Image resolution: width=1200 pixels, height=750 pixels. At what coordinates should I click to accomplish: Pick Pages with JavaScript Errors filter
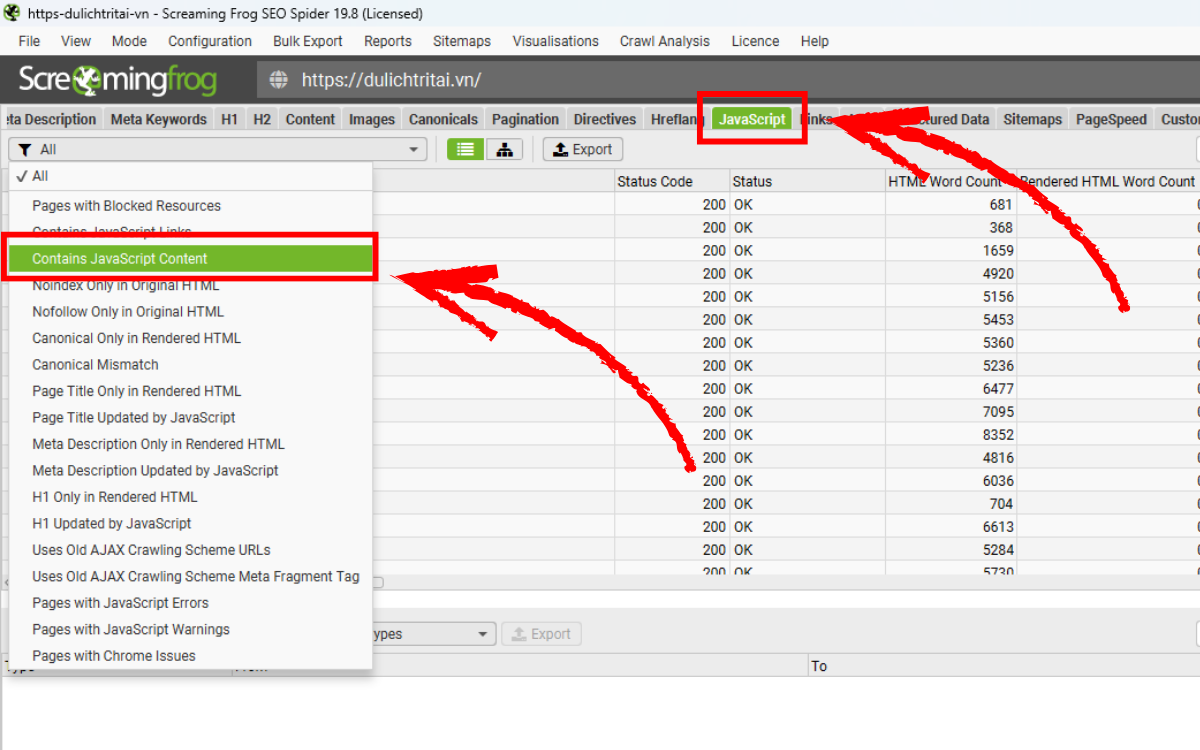(120, 603)
